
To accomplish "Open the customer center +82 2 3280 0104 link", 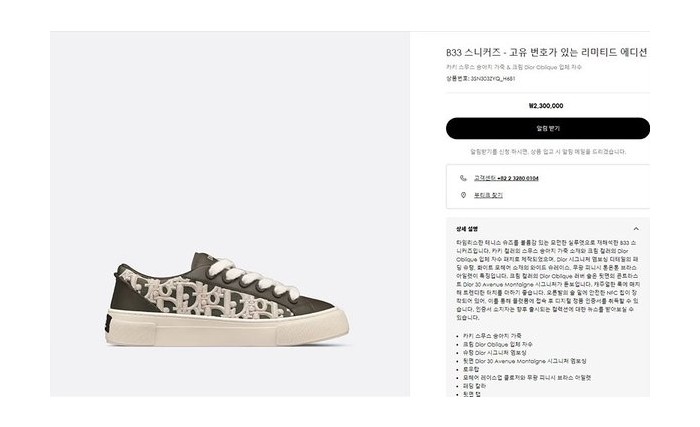I will 506,178.
